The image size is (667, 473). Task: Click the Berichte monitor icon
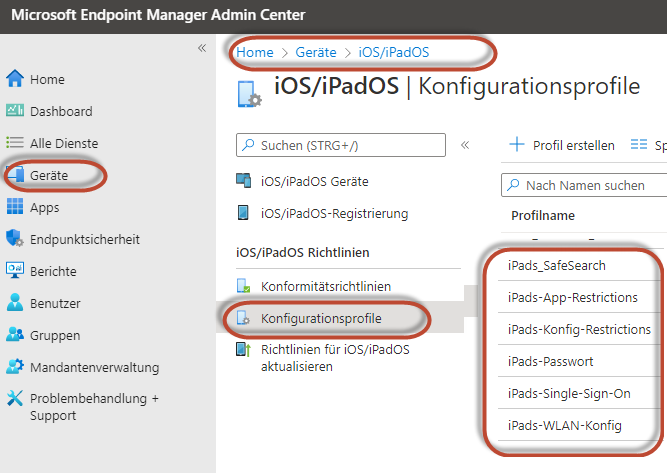coord(15,271)
